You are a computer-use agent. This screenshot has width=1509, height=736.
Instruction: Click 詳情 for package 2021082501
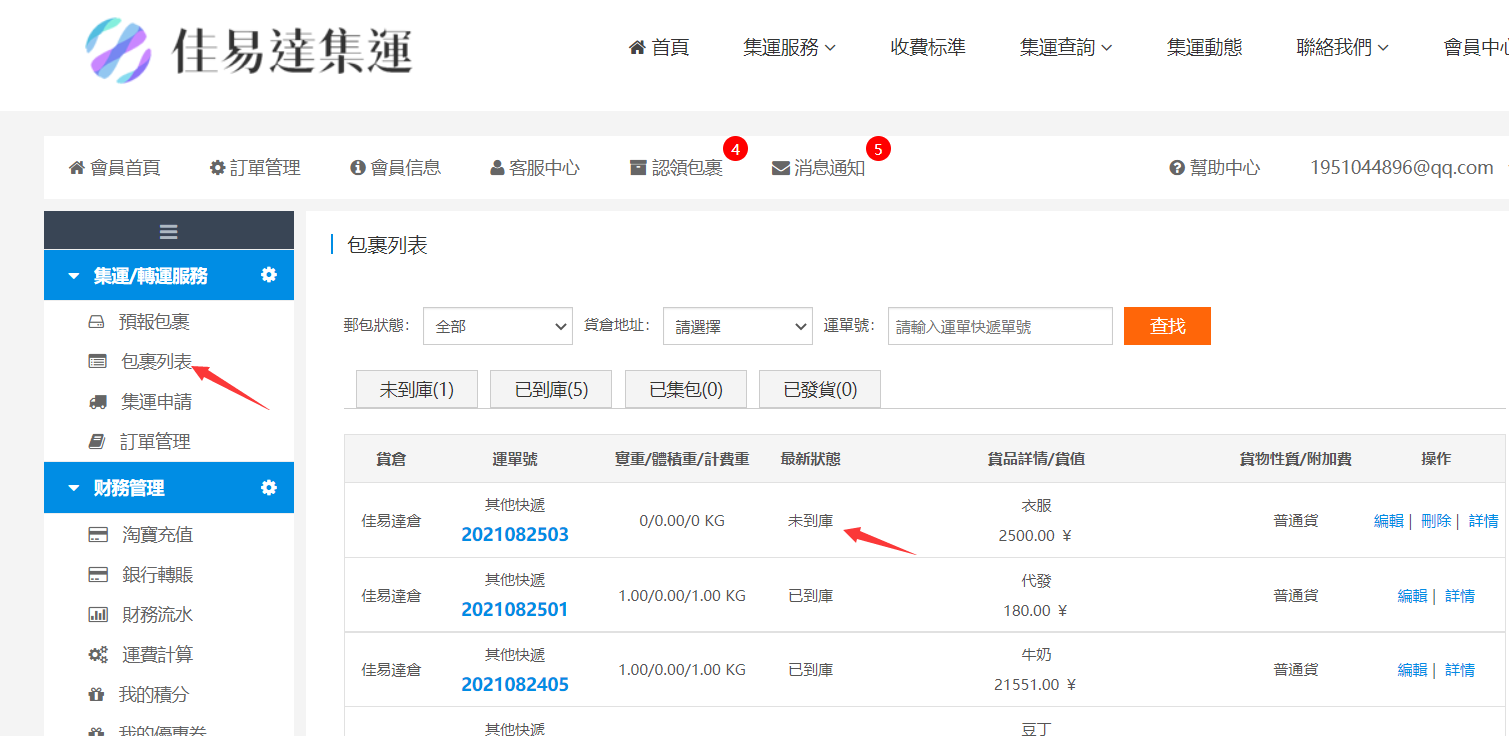coord(1460,596)
